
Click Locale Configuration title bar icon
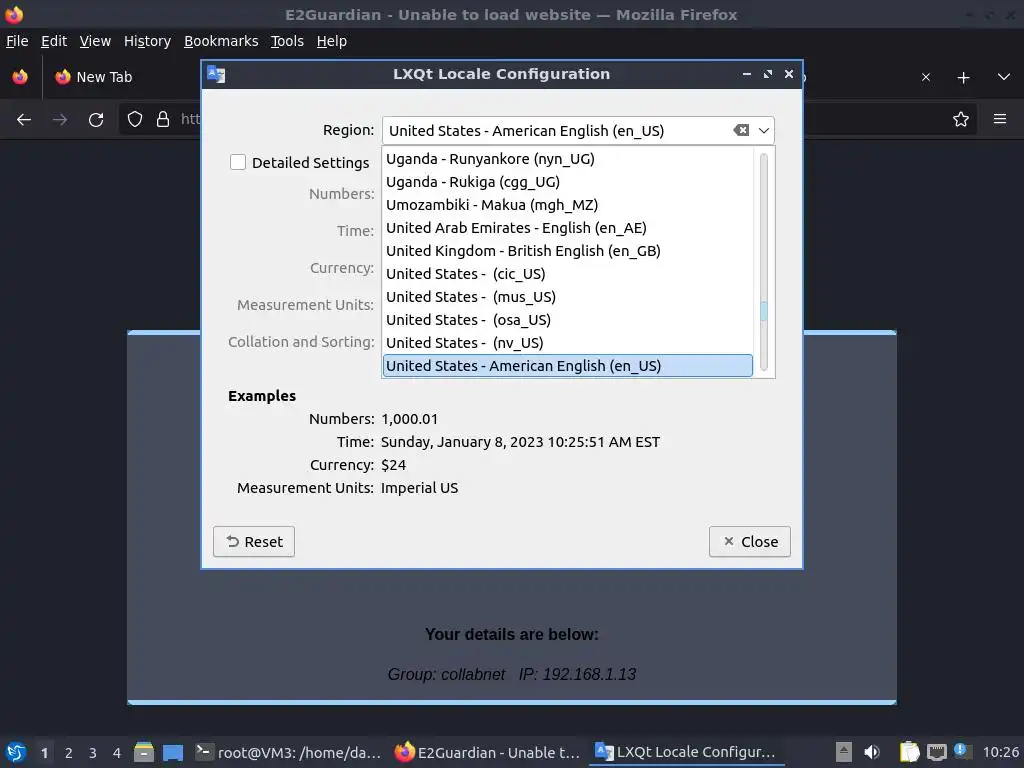[x=216, y=74]
